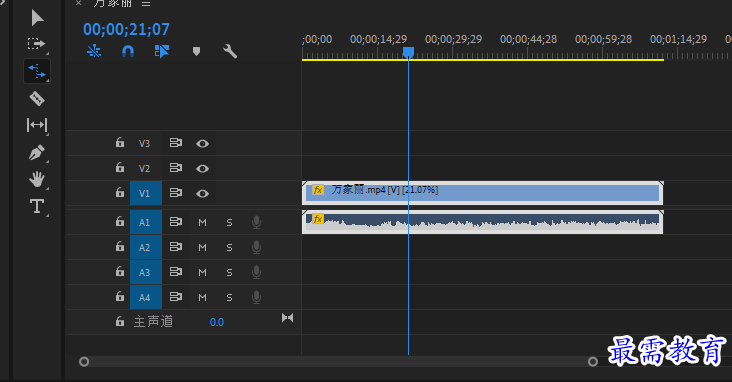Toggle sync lock on V1
The image size is (732, 382).
(176, 192)
